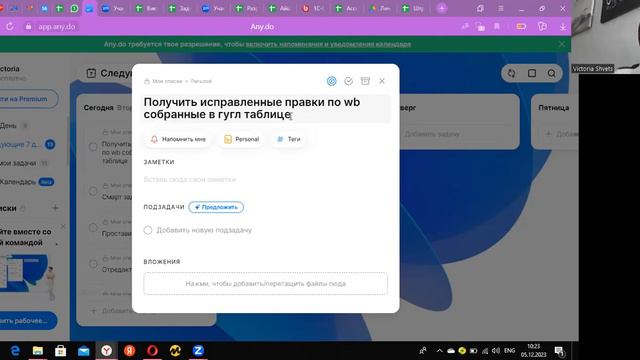The image size is (640, 360).
Task: Switch the ENG input language indicator
Action: [509, 351]
